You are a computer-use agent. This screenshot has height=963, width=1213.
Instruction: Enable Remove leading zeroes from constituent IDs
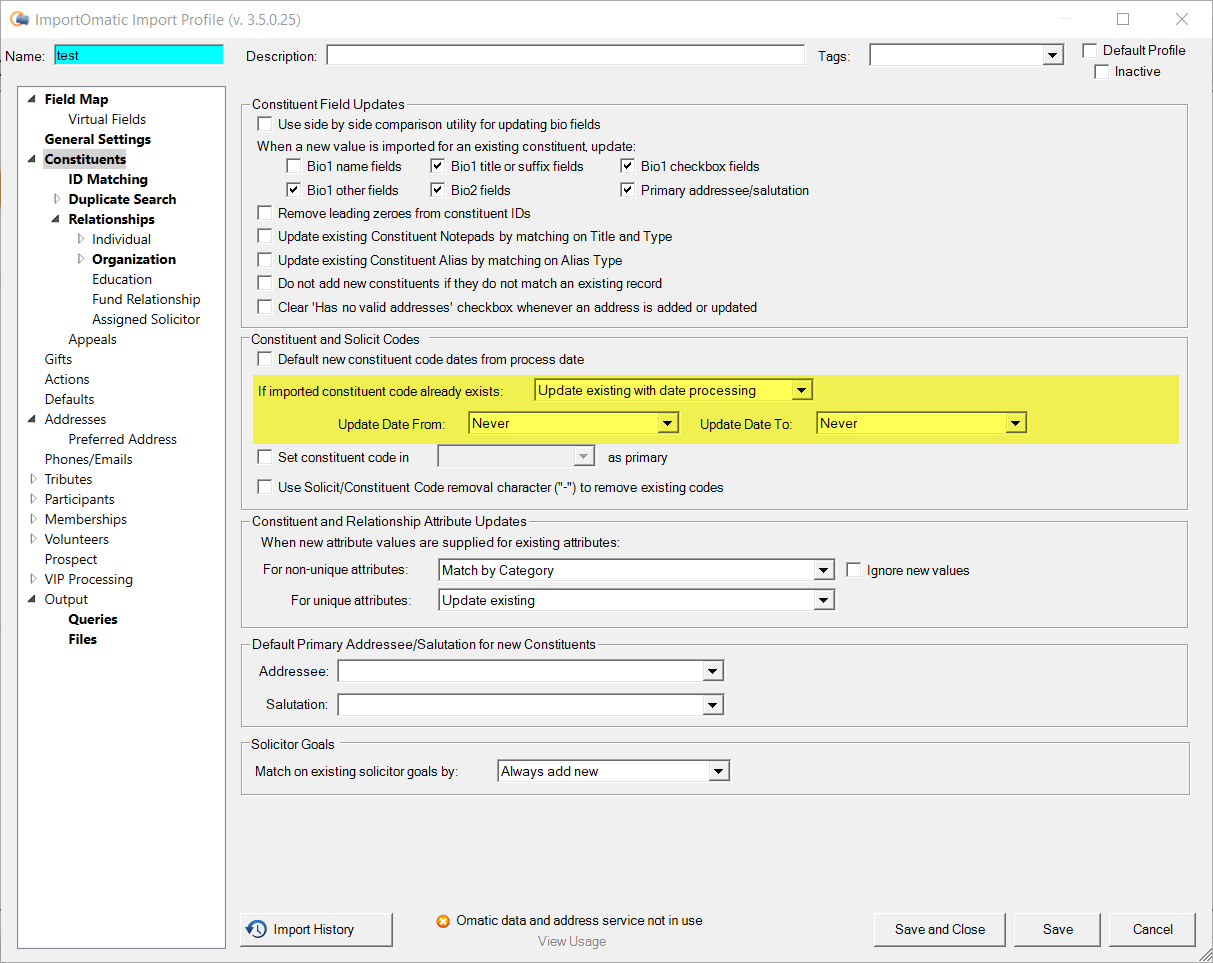click(265, 213)
